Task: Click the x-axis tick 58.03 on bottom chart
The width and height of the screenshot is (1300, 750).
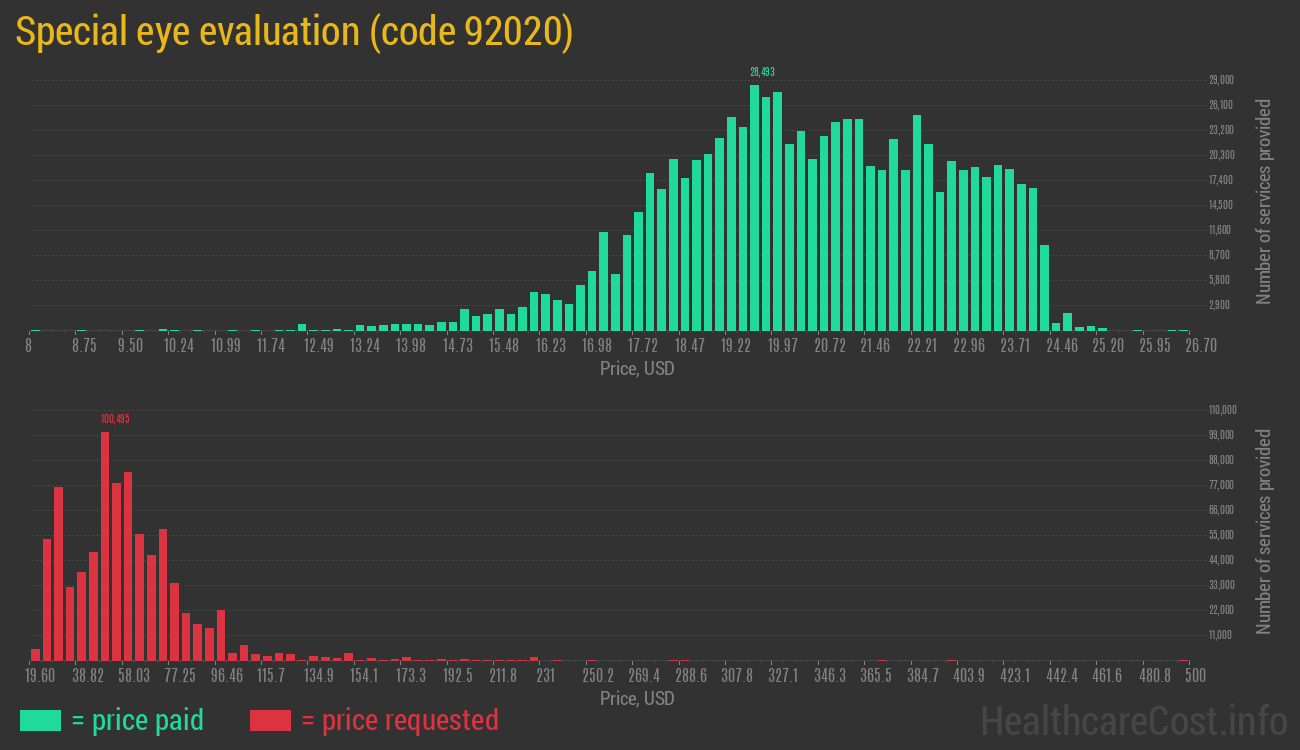Action: pos(134,675)
